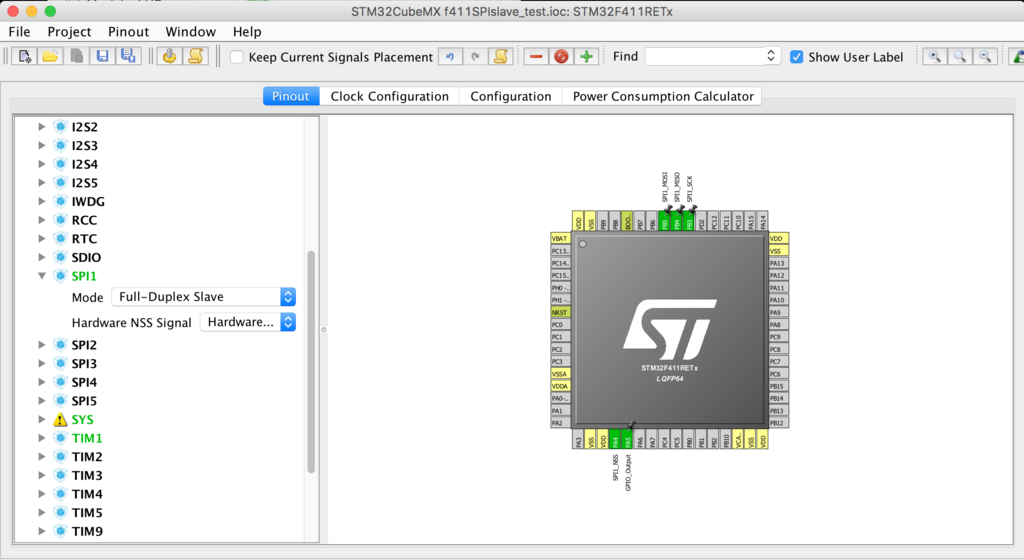The image size is (1024, 560).
Task: Select the I2S5 tree label
Action: point(85,183)
